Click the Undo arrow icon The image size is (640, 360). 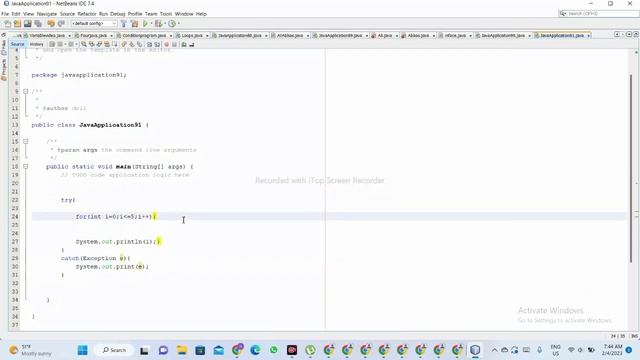51,24
